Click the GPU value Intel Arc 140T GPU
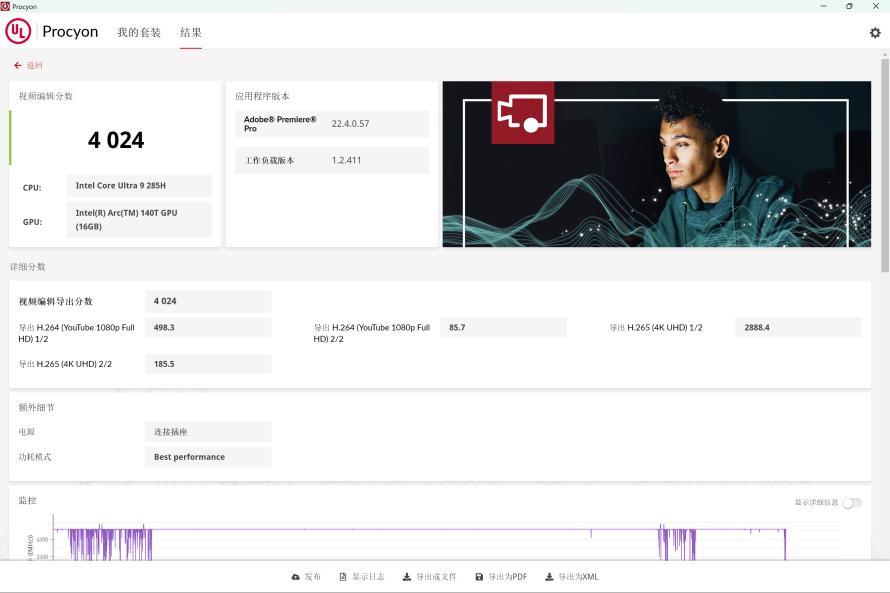The width and height of the screenshot is (890, 593). point(139,220)
